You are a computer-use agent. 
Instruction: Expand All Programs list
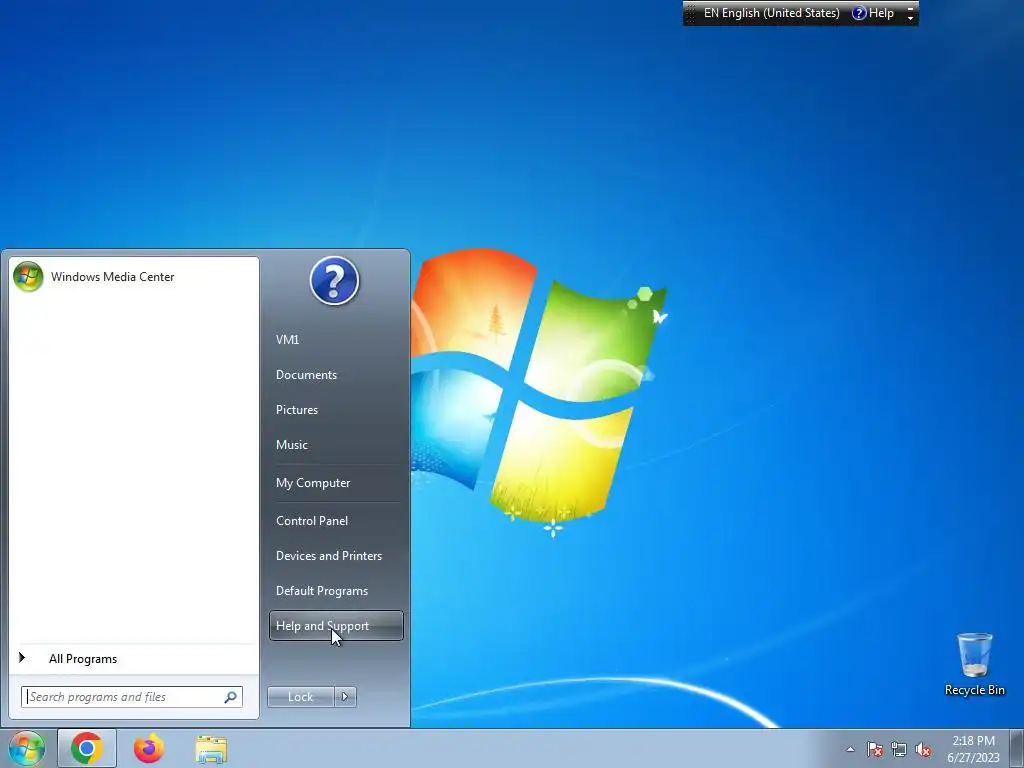(x=134, y=659)
